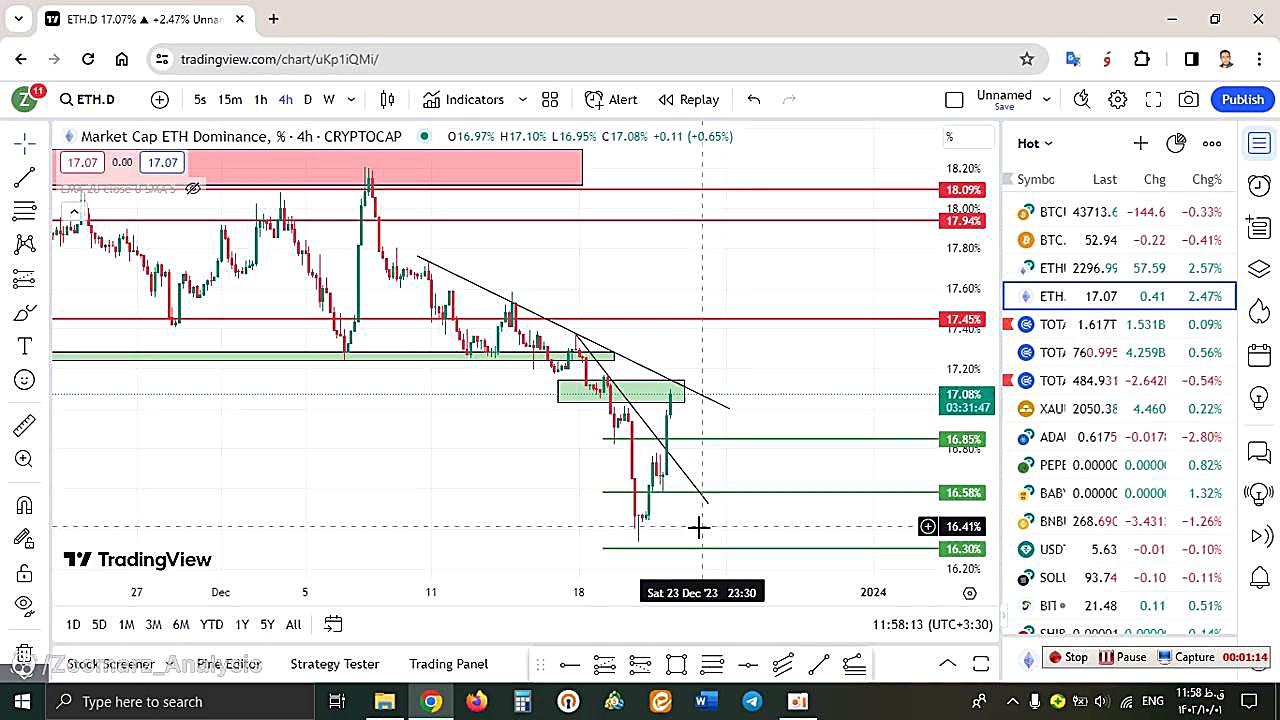Image resolution: width=1280 pixels, height=720 pixels.
Task: Open chart settings gear
Action: coord(1118,99)
